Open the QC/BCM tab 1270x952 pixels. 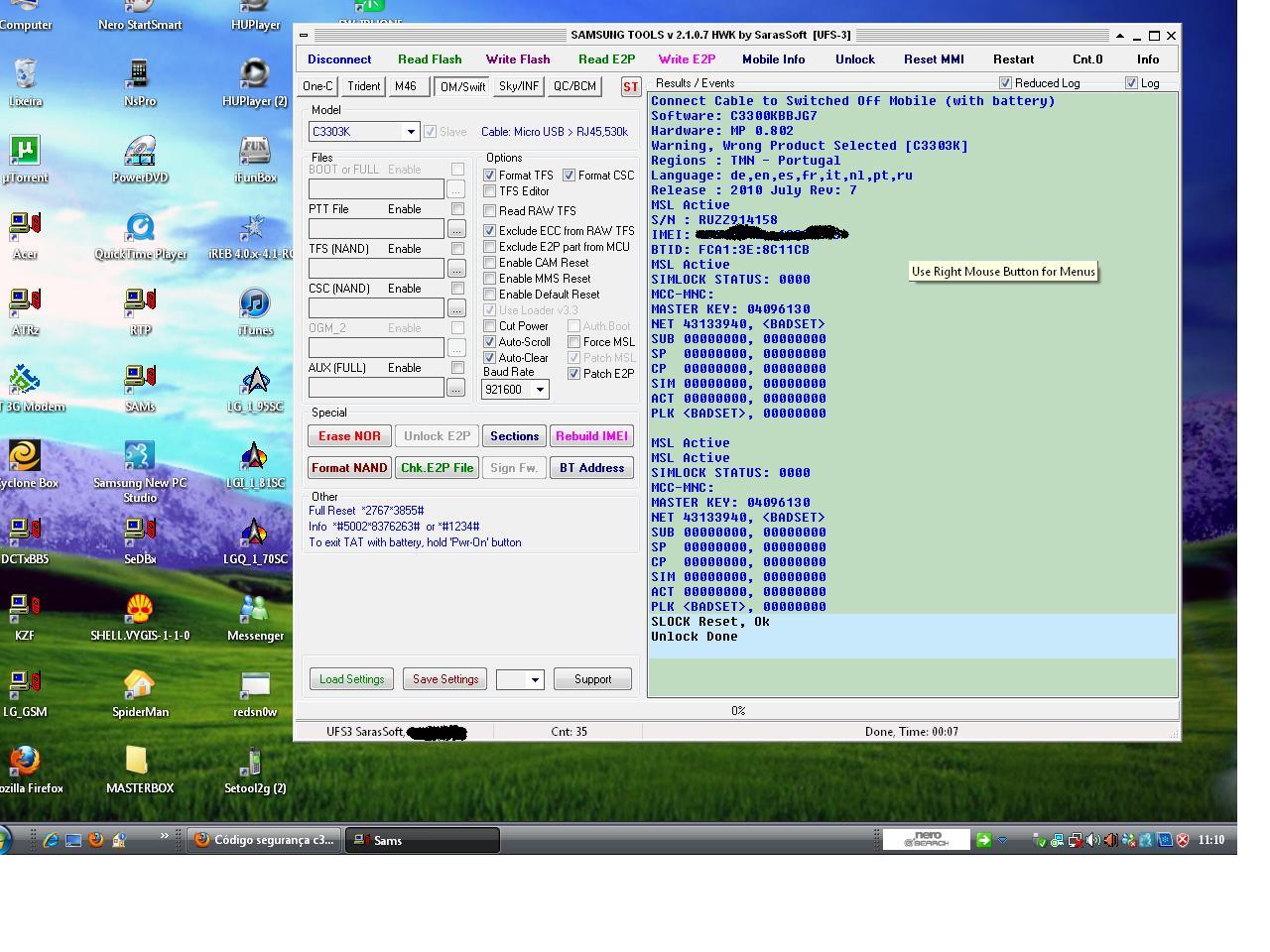(x=574, y=86)
